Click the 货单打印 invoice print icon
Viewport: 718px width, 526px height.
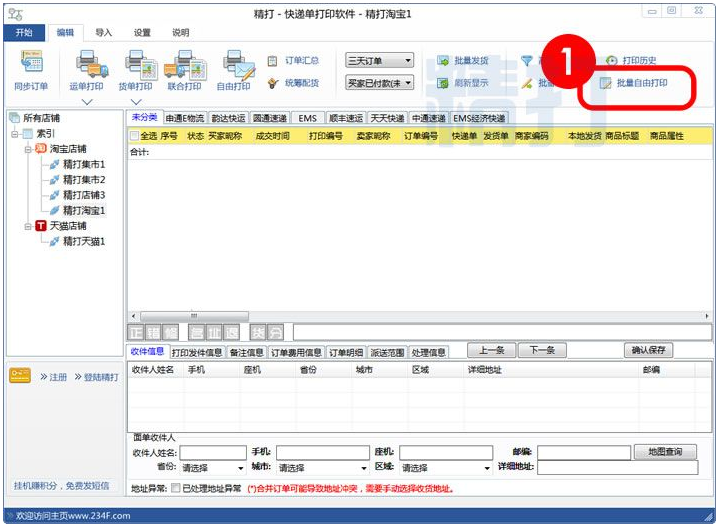pyautogui.click(x=141, y=65)
